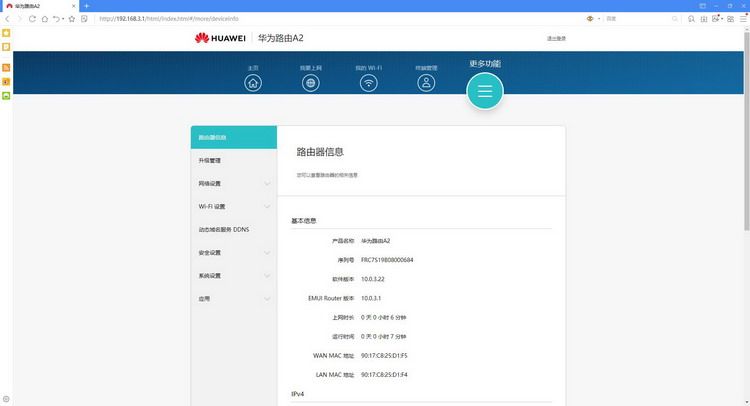
Task: Click the eye icon near search box
Action: pos(590,19)
